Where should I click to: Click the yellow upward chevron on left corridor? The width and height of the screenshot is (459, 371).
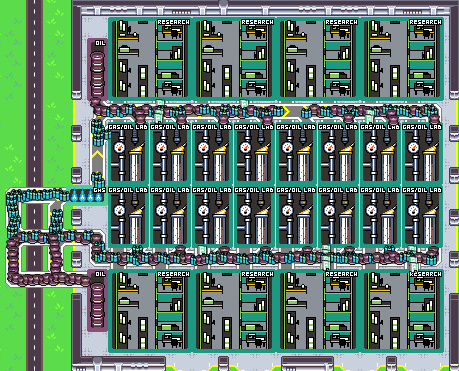(x=97, y=154)
